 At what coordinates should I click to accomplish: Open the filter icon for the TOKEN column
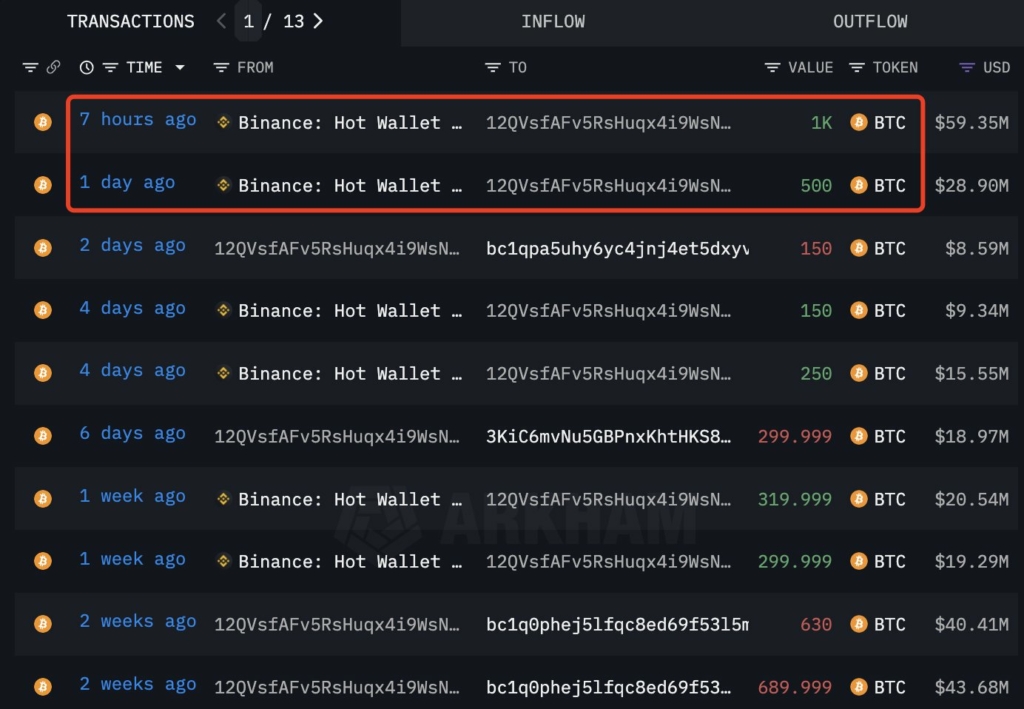pos(857,67)
